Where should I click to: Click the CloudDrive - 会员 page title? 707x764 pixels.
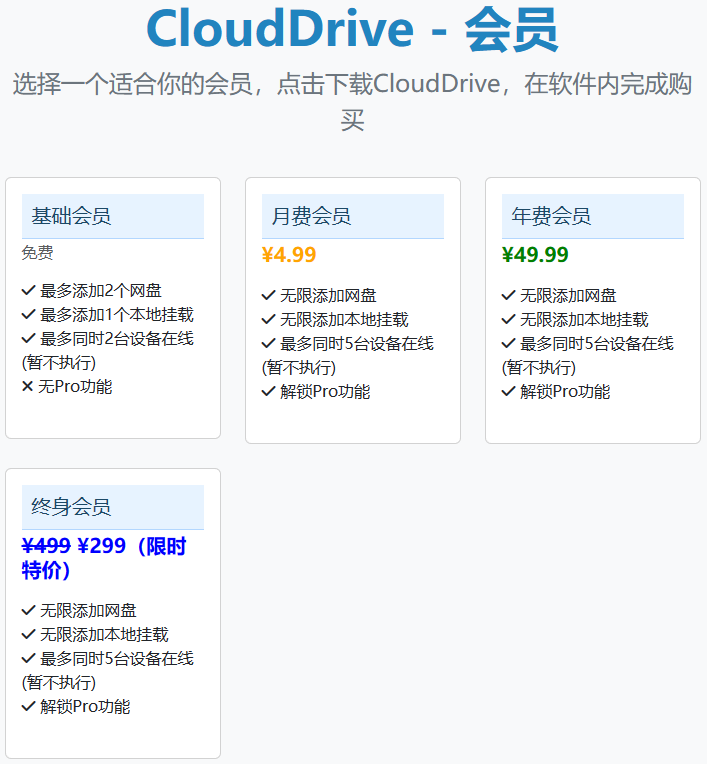(x=352, y=30)
